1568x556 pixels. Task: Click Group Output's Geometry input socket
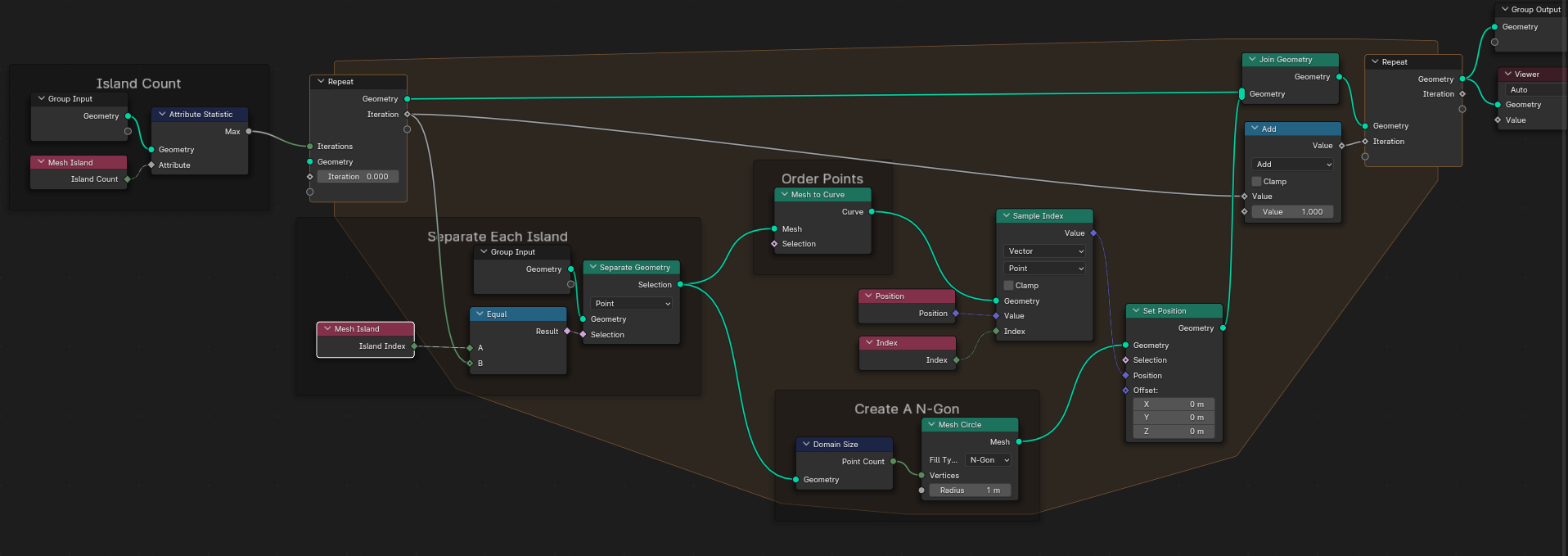[1494, 26]
